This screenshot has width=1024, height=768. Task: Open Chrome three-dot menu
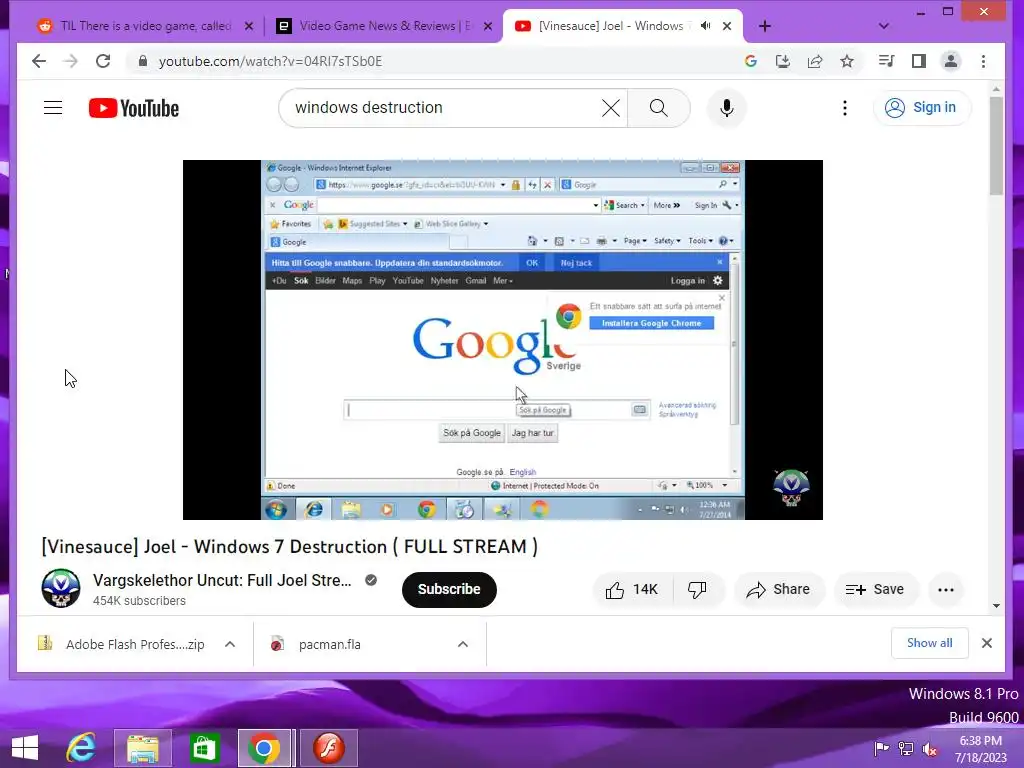(984, 61)
